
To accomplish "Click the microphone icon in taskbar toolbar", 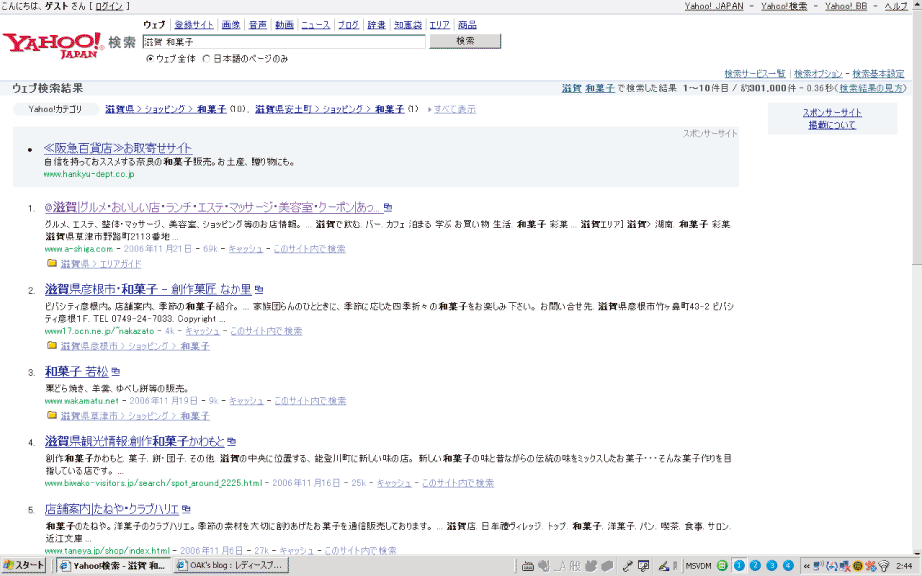I will tap(628, 566).
